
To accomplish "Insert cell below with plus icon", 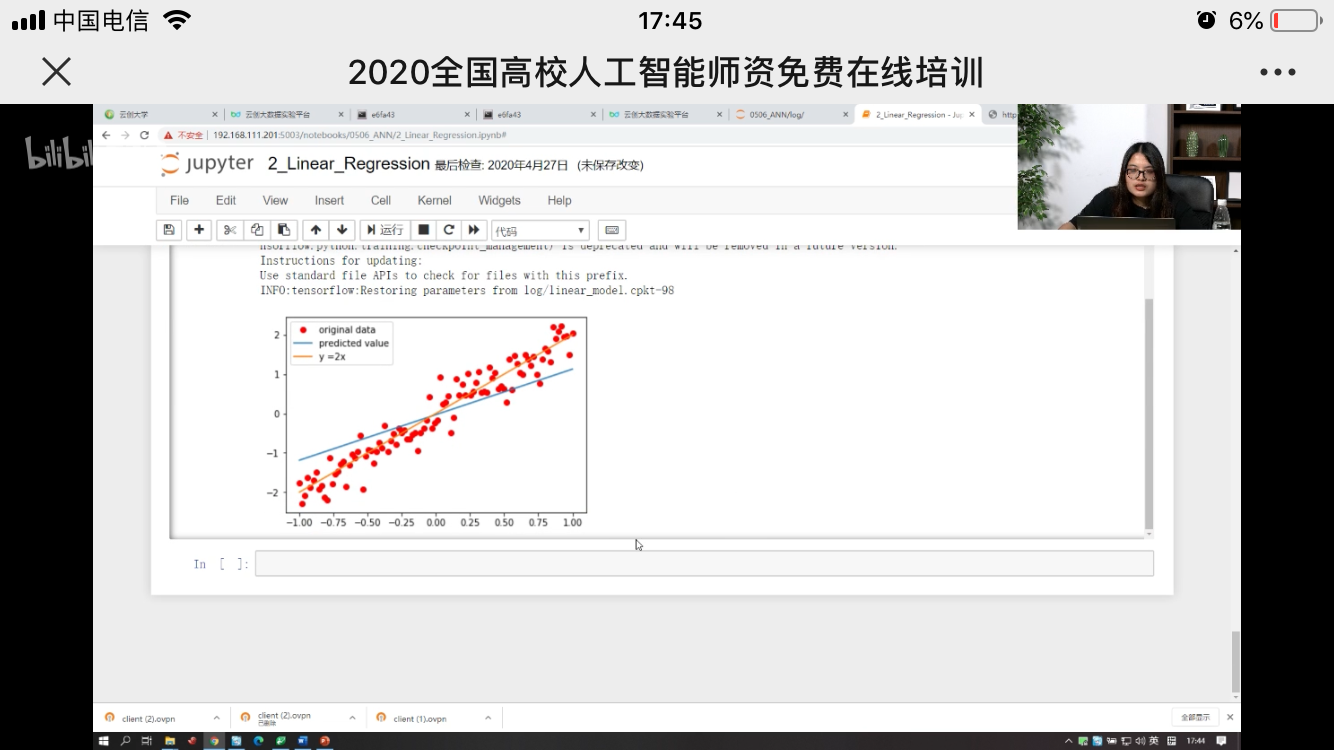I will [200, 230].
